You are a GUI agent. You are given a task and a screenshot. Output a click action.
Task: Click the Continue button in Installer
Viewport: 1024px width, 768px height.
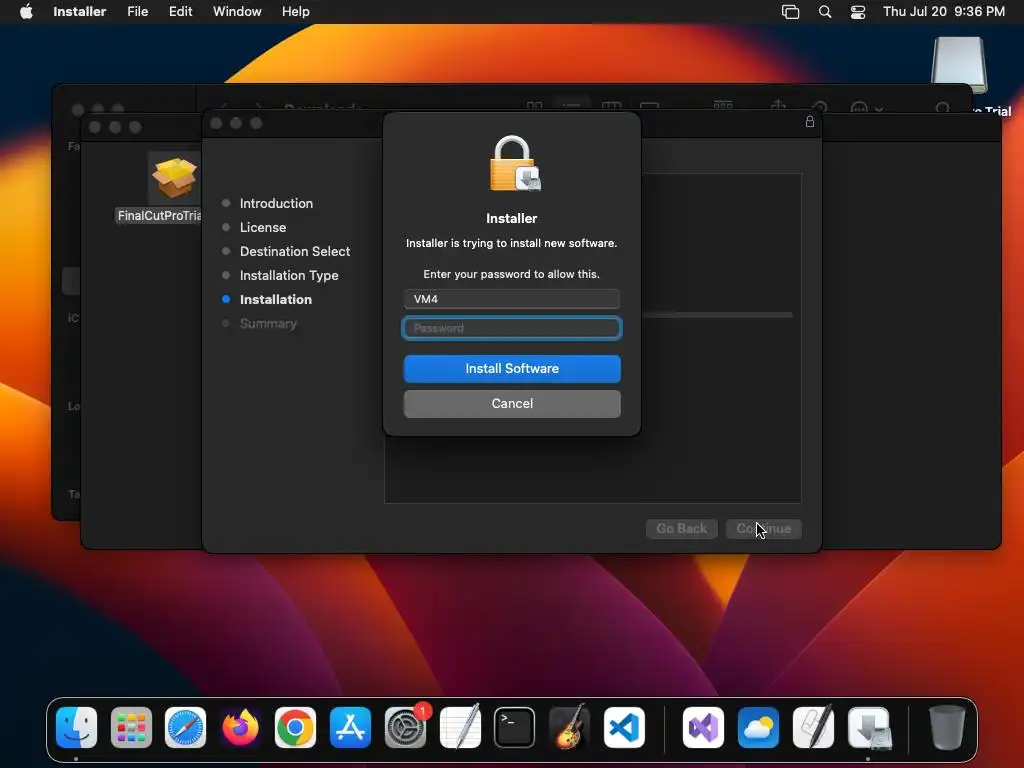pos(763,528)
